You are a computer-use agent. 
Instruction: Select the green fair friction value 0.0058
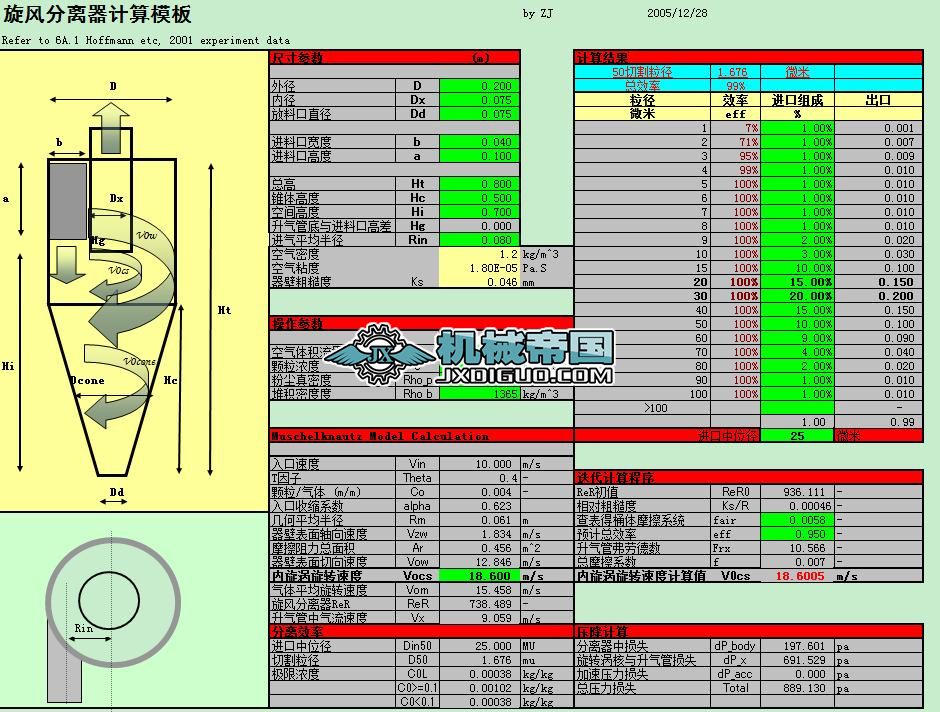(797, 520)
